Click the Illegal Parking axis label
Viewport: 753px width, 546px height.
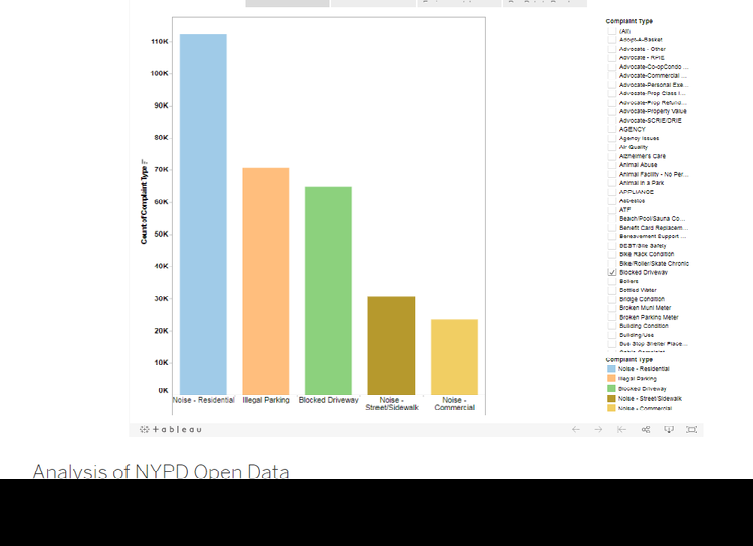pos(266,400)
